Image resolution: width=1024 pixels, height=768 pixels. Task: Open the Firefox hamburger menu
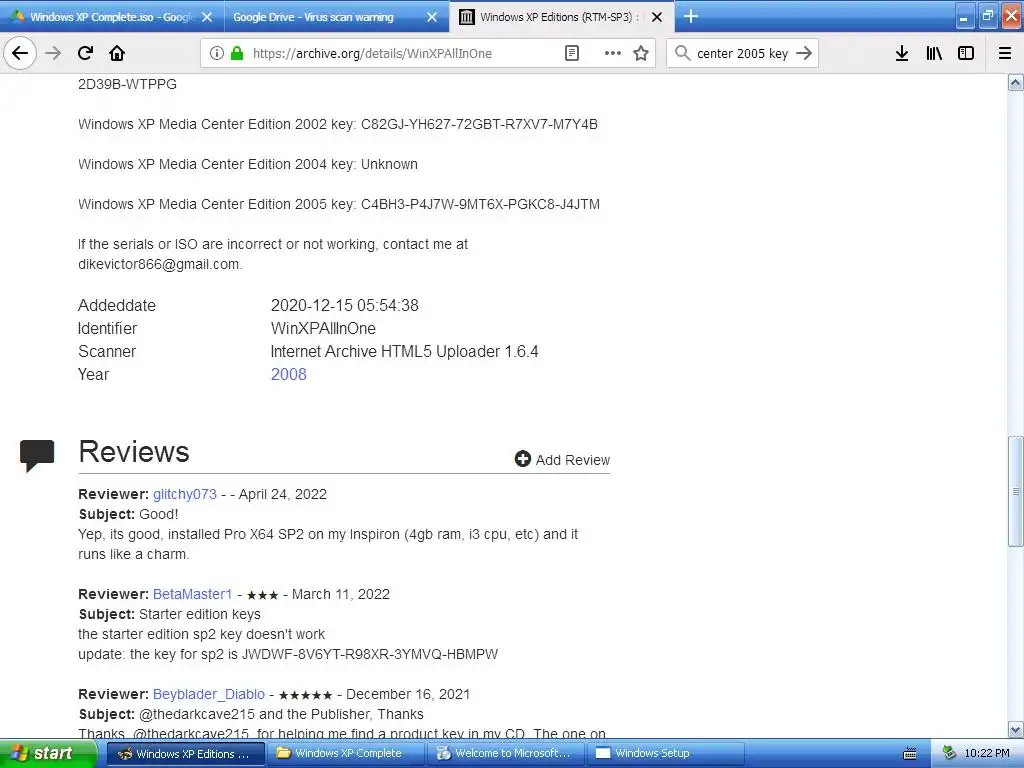pos(1005,53)
